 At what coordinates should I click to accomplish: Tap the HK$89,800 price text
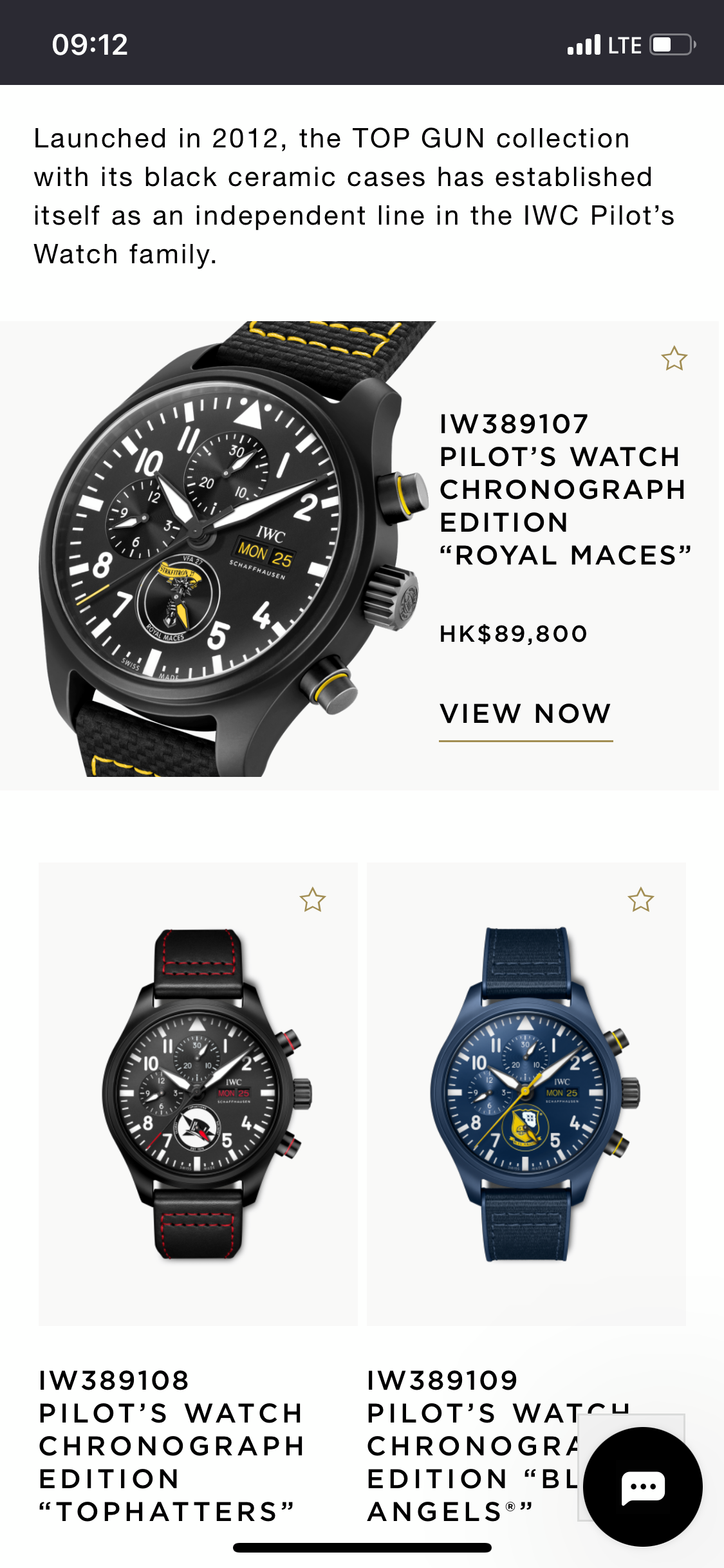[x=513, y=633]
